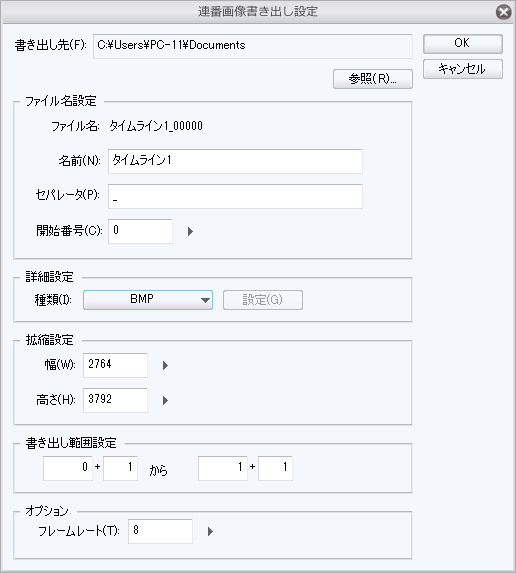
Task: Cancel the dialog with キャンセル button
Action: pyautogui.click(x=463, y=69)
